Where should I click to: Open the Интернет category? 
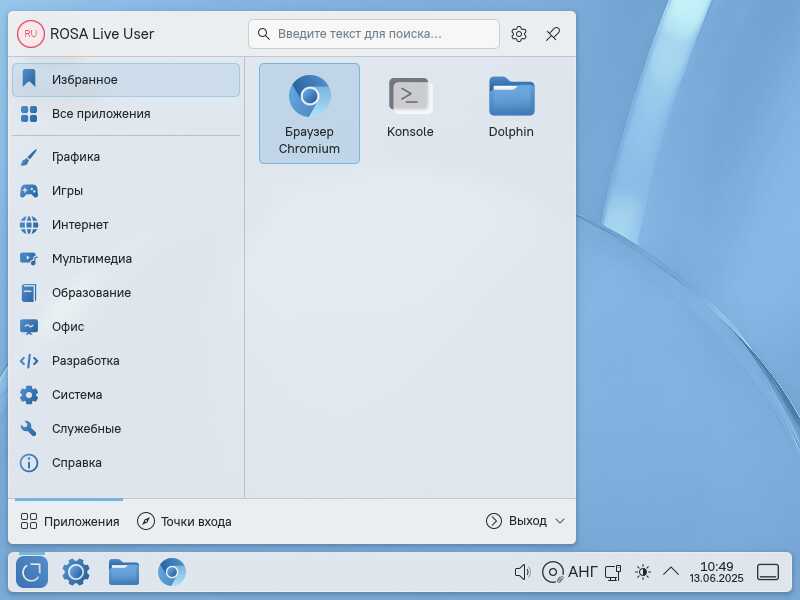126,225
